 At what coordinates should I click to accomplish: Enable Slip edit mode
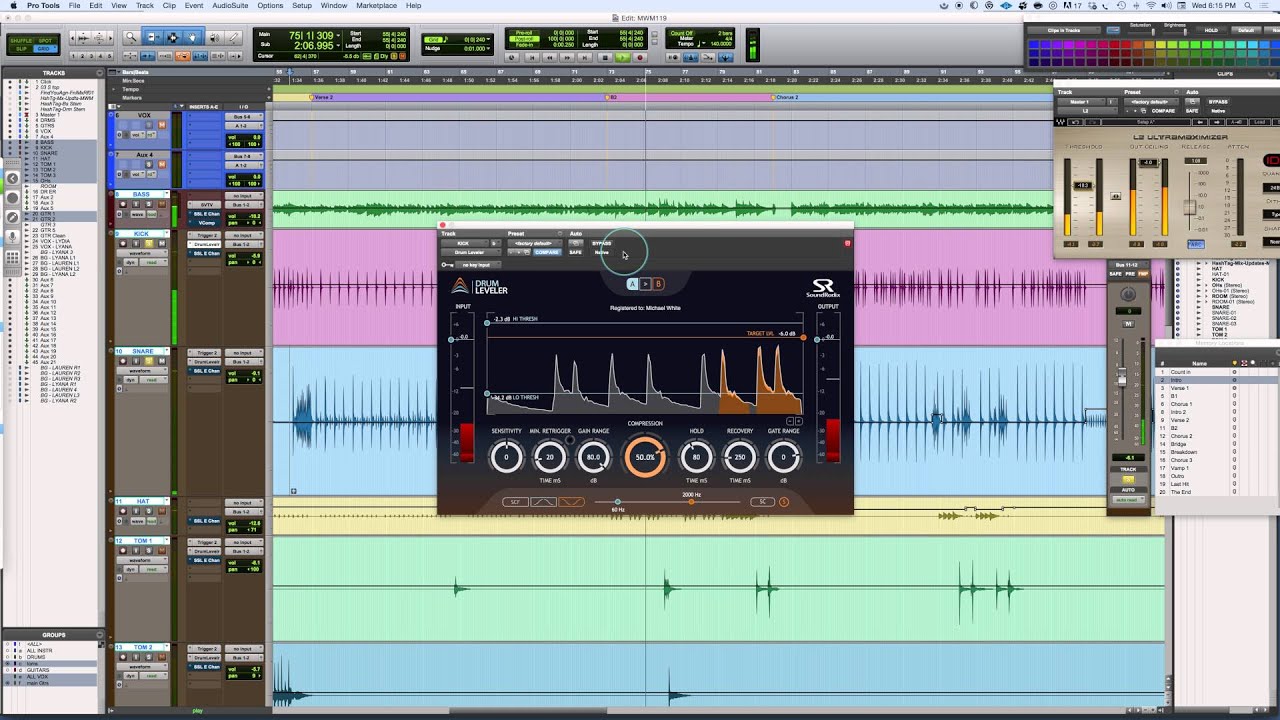pos(21,49)
